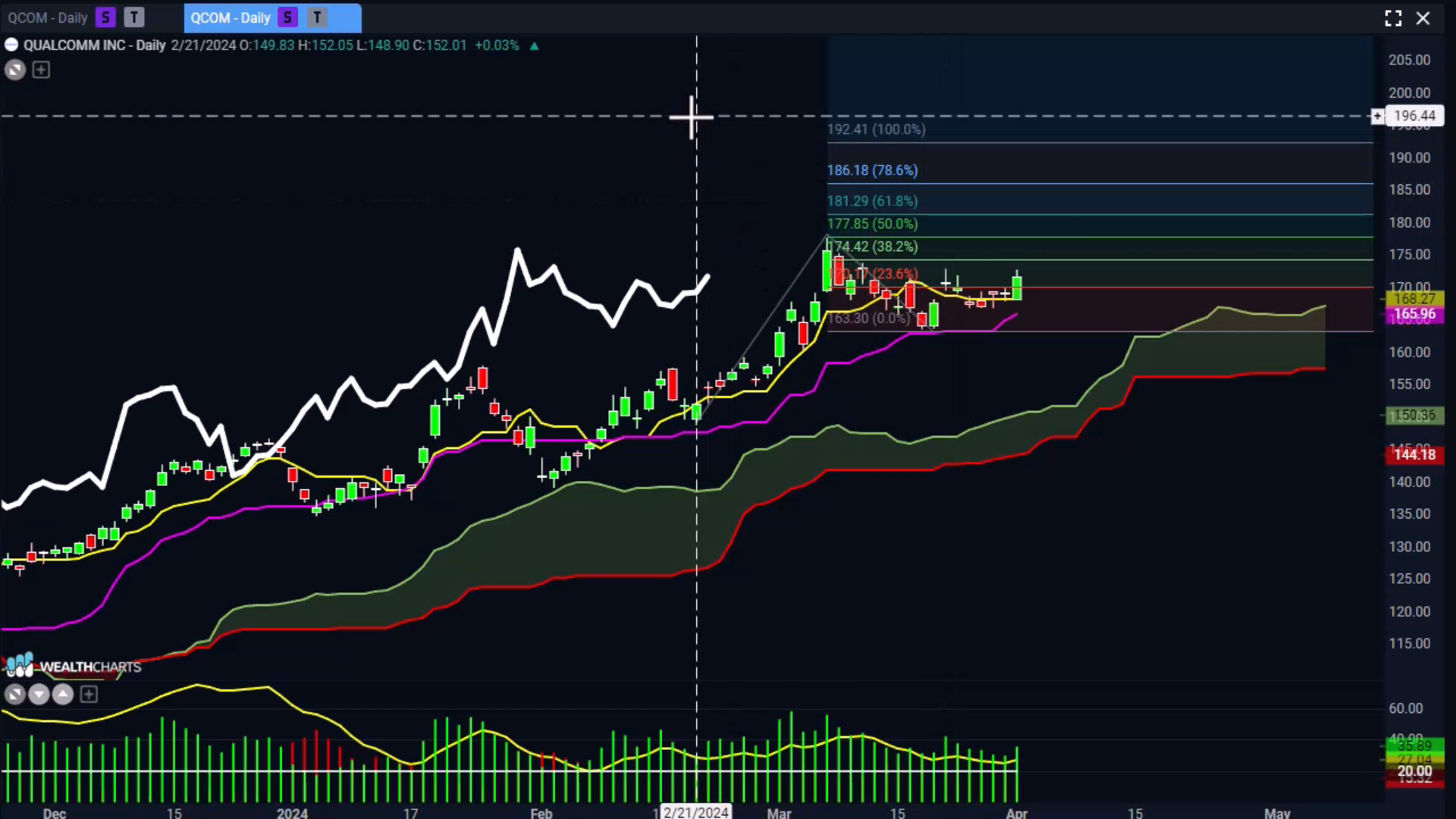Click the May label on the date axis
Viewport: 1456px width, 819px height.
click(x=1277, y=812)
